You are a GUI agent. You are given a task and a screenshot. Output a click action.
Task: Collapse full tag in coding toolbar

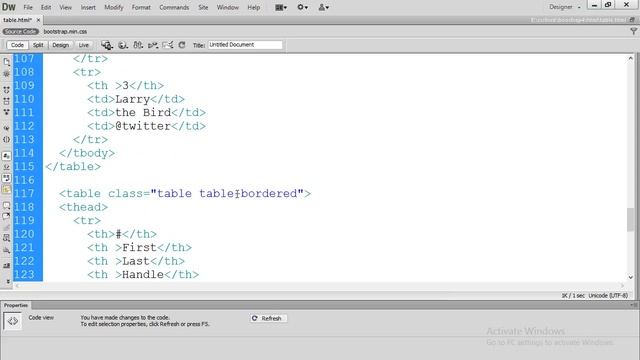click(7, 90)
